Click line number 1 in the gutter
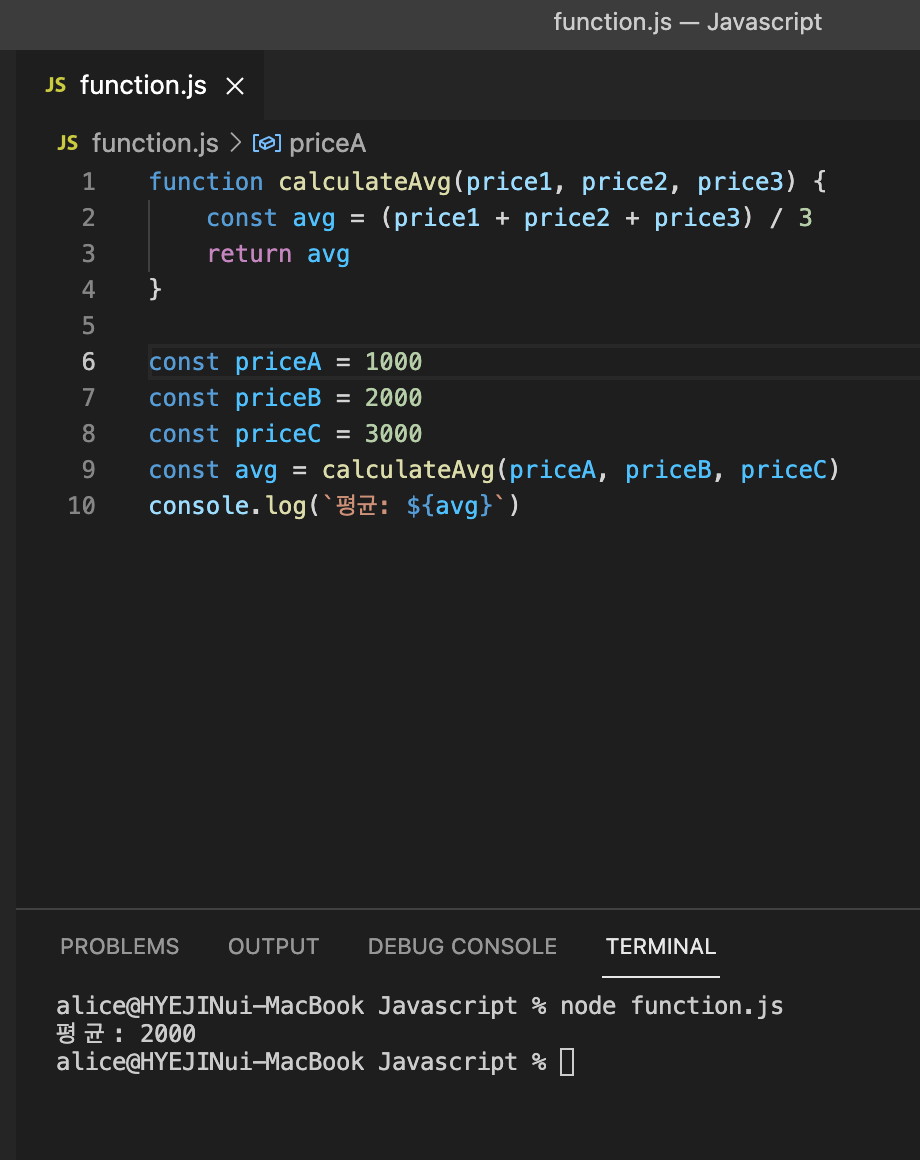Viewport: 920px width, 1160px height. click(x=89, y=182)
